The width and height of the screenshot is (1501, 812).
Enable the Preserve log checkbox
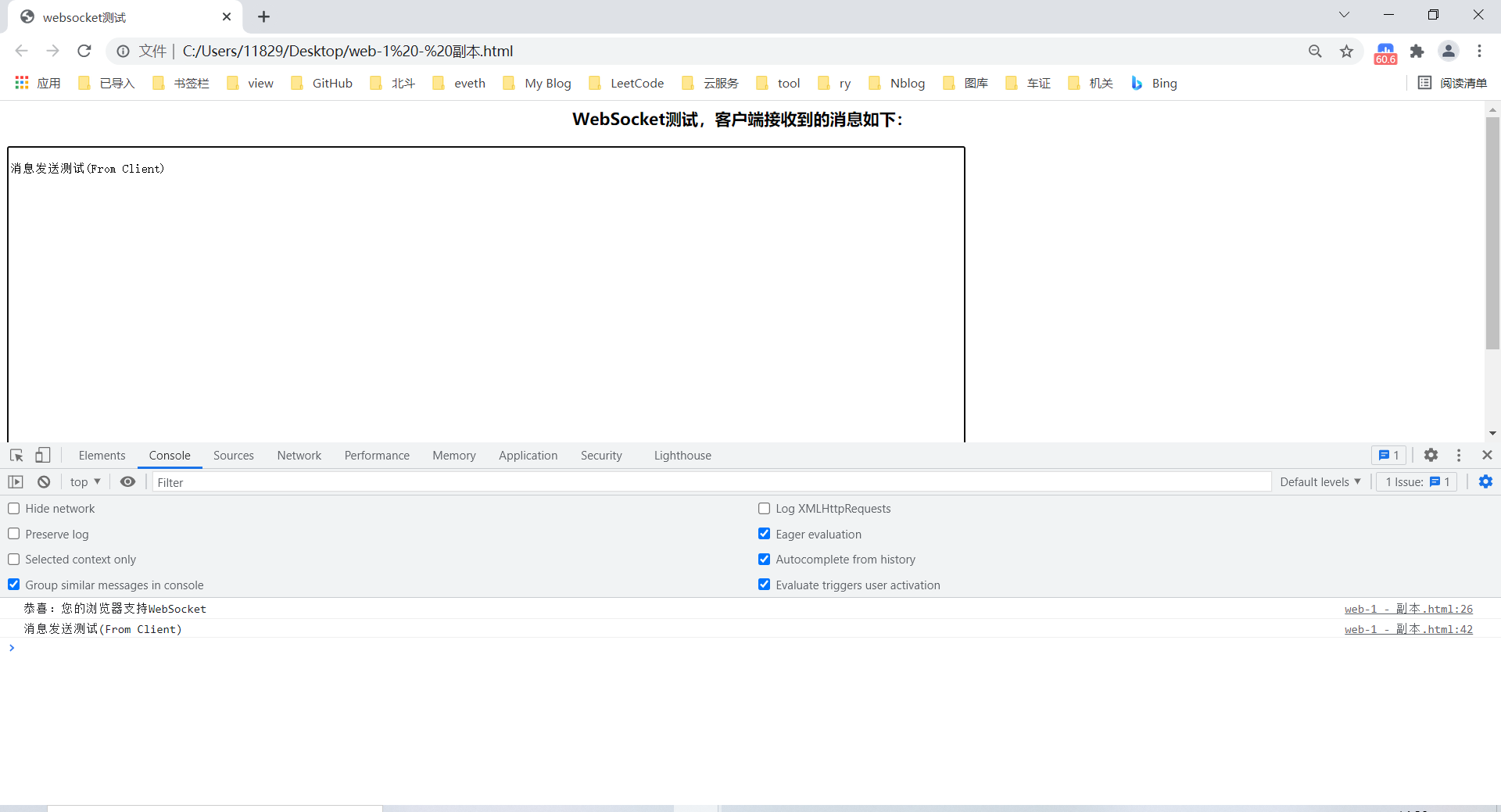click(x=14, y=534)
